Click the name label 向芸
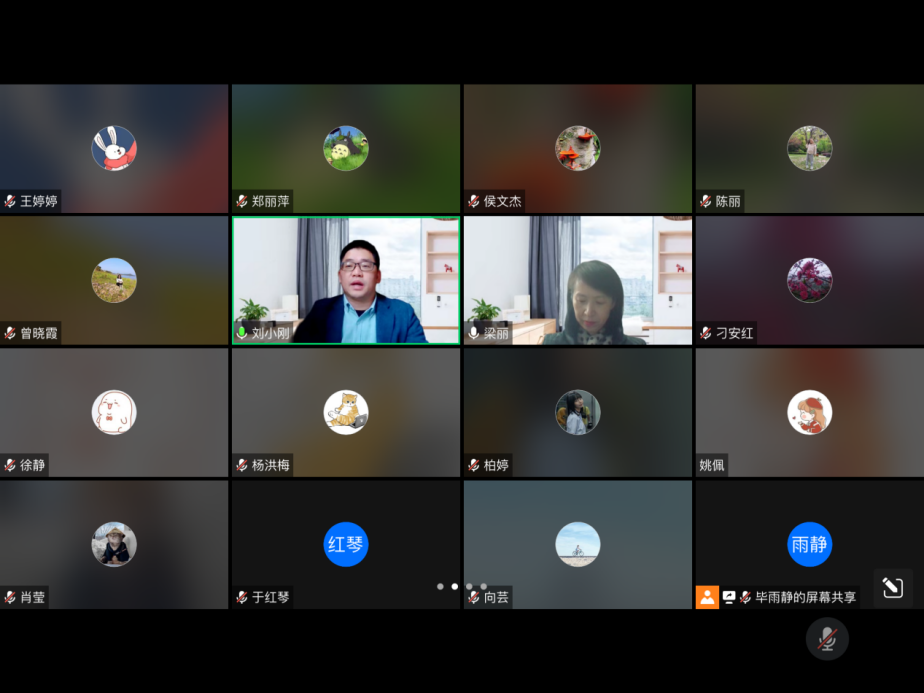This screenshot has width=924, height=693. [496, 597]
